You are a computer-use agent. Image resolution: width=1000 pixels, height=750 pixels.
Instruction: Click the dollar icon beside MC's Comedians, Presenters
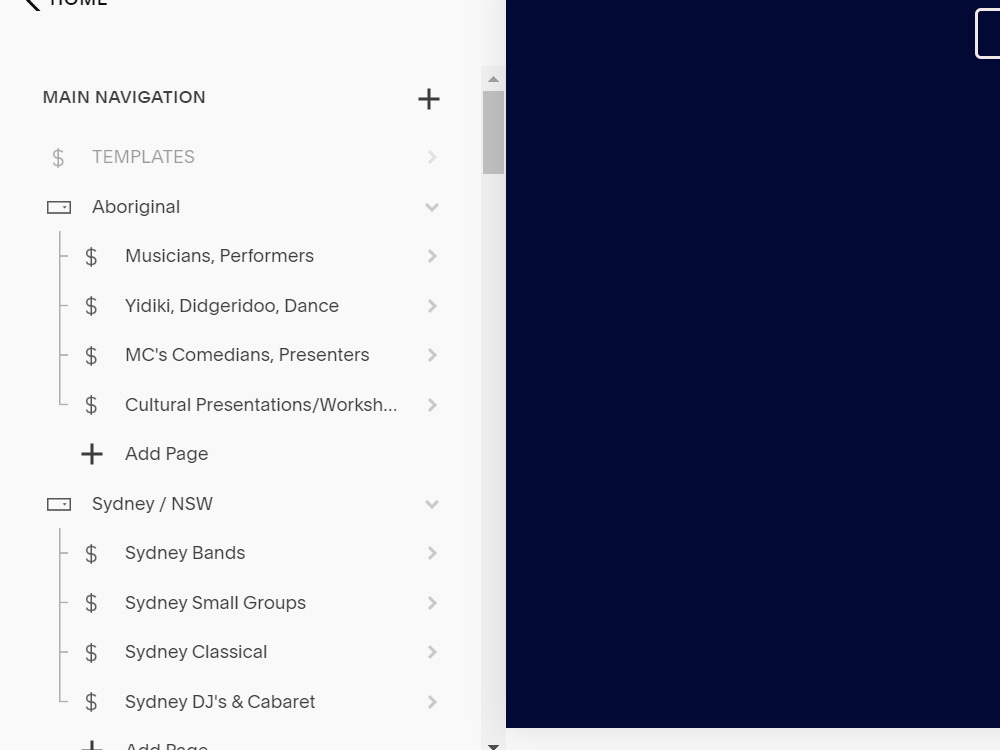pyautogui.click(x=91, y=355)
